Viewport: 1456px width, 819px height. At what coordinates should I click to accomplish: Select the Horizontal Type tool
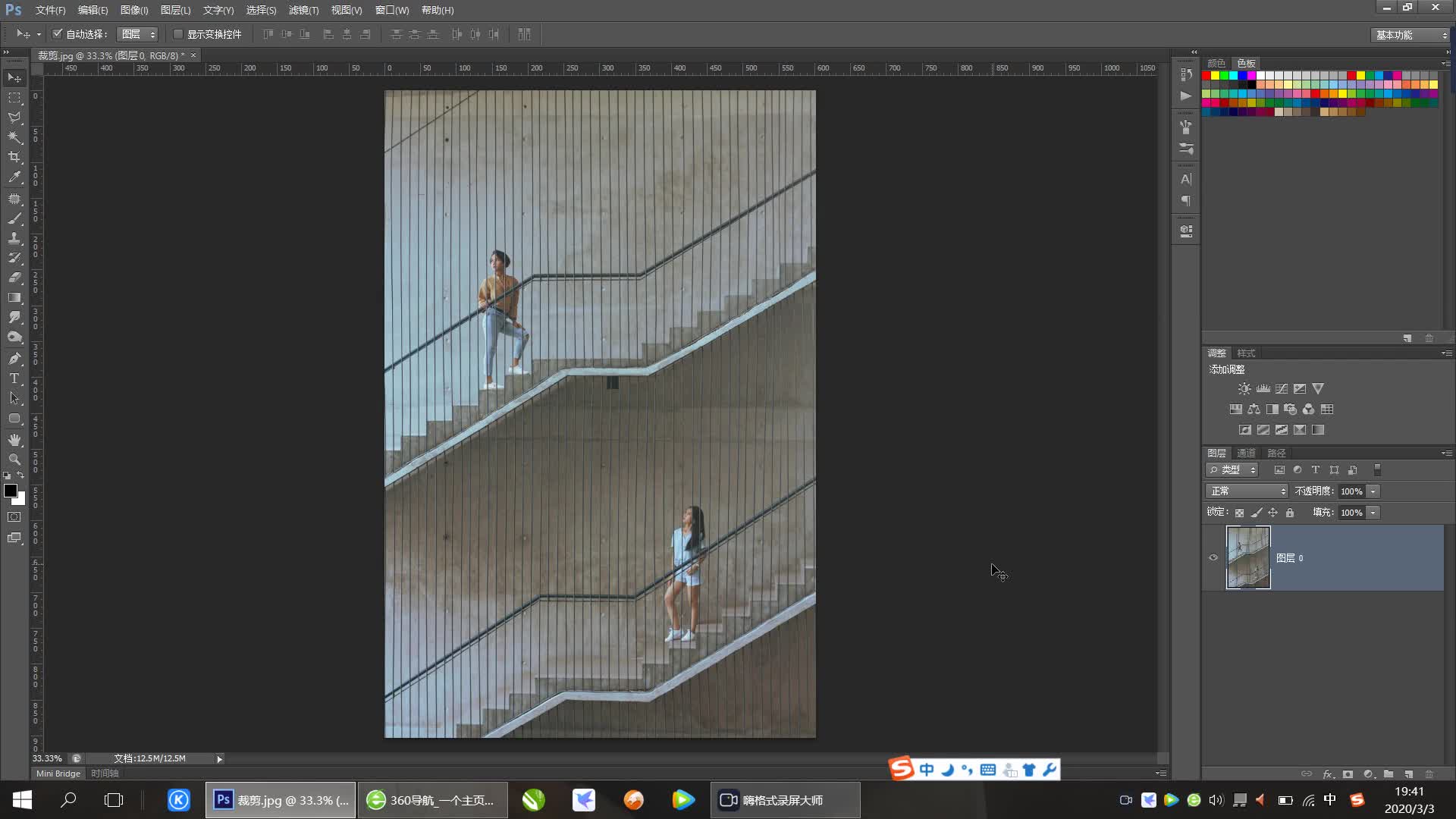click(14, 378)
